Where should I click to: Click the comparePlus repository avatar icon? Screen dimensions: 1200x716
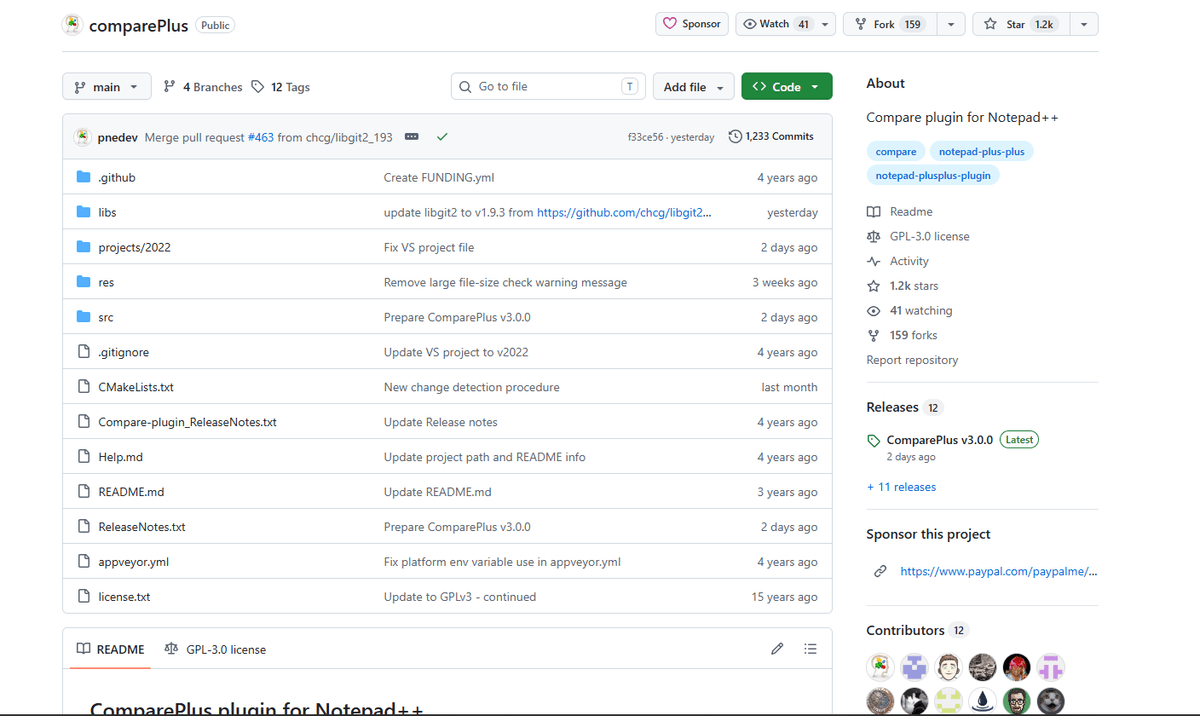(x=72, y=25)
